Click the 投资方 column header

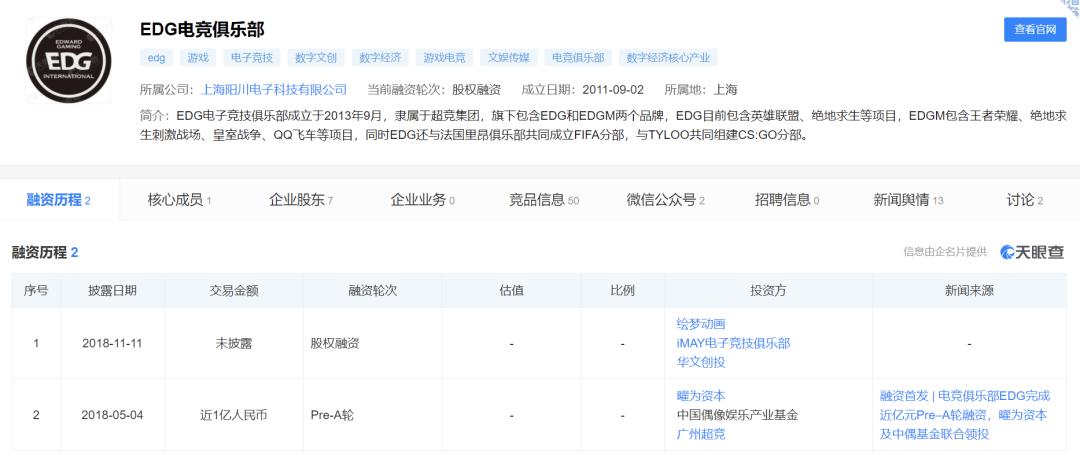click(768, 290)
